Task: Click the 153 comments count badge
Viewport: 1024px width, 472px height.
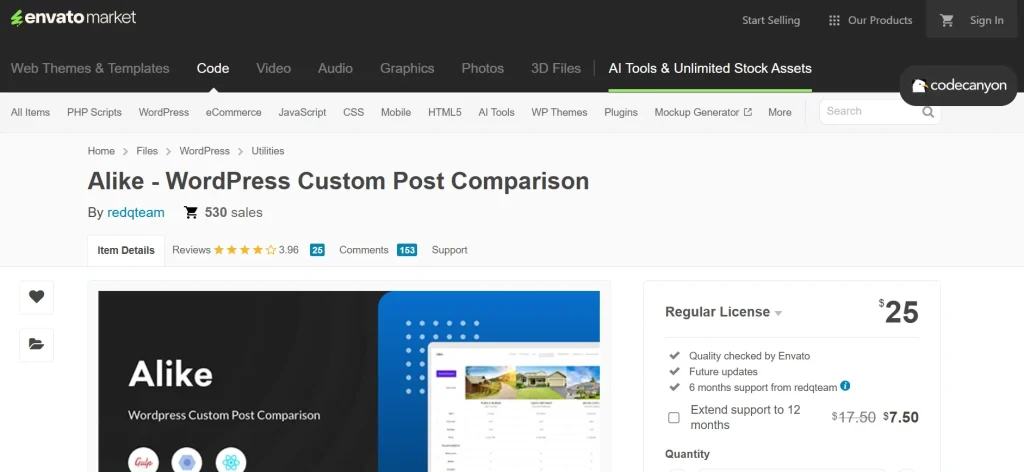Action: point(407,250)
